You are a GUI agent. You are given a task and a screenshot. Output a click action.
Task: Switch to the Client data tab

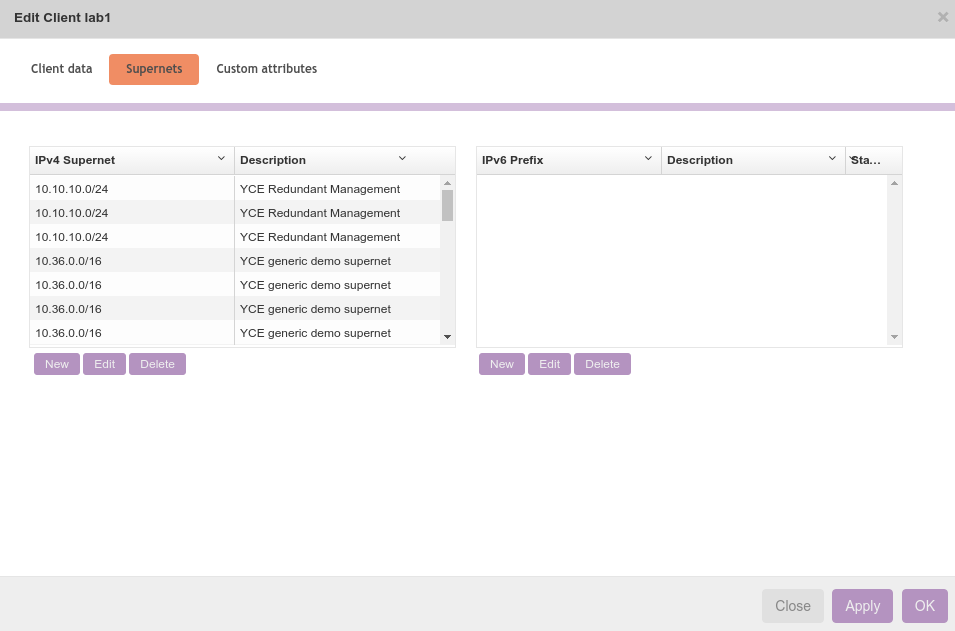(x=62, y=69)
